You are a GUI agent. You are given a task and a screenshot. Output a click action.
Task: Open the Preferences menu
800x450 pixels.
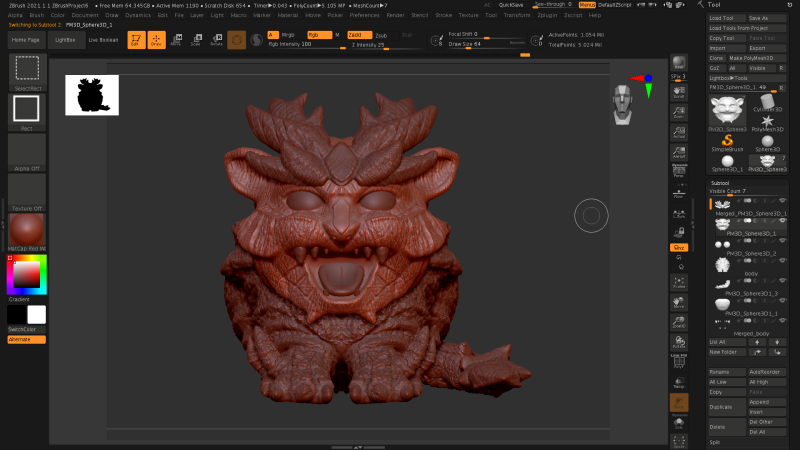pyautogui.click(x=364, y=16)
